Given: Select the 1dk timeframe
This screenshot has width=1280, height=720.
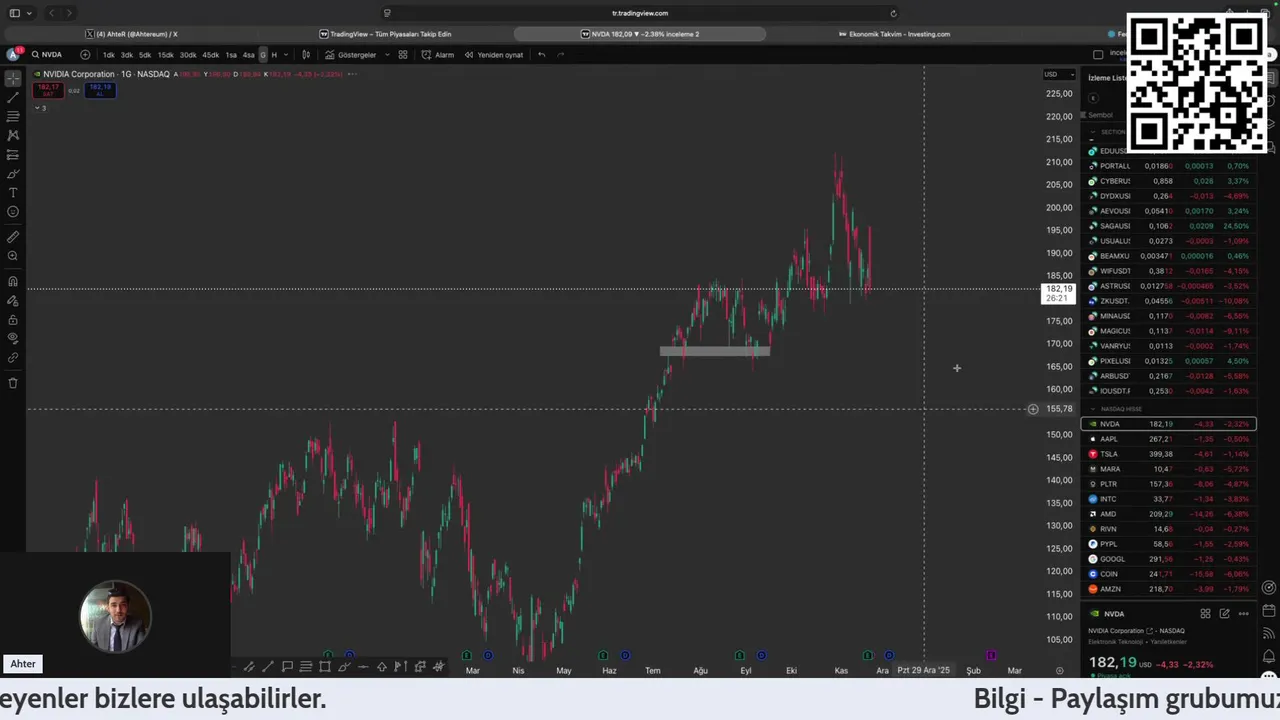Looking at the screenshot, I should click(108, 55).
